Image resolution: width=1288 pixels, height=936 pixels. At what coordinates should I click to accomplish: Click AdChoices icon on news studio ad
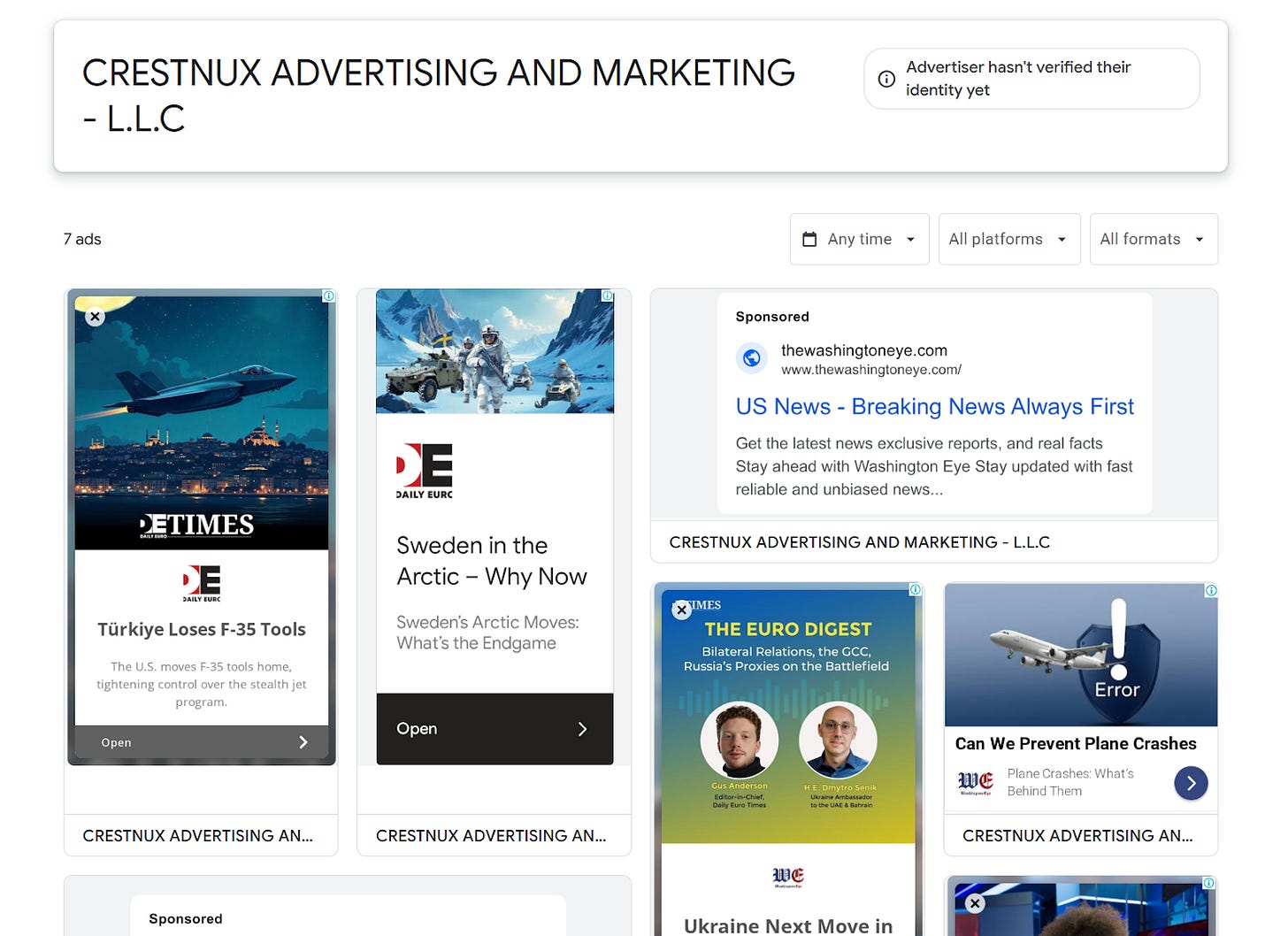pyautogui.click(x=1208, y=883)
